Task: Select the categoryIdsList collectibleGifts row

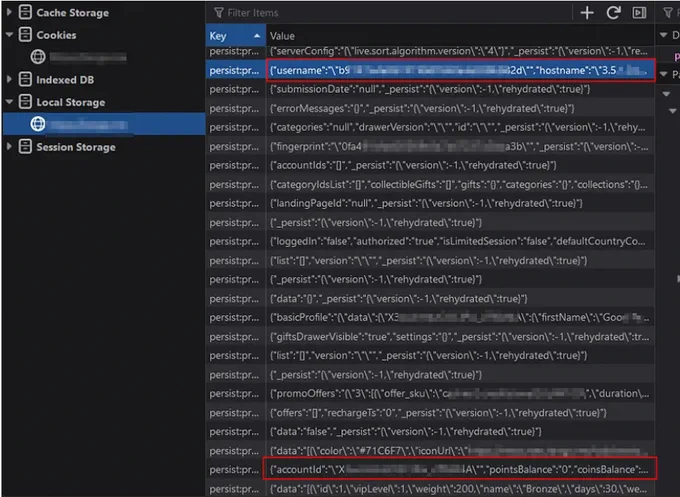Action: click(x=460, y=184)
